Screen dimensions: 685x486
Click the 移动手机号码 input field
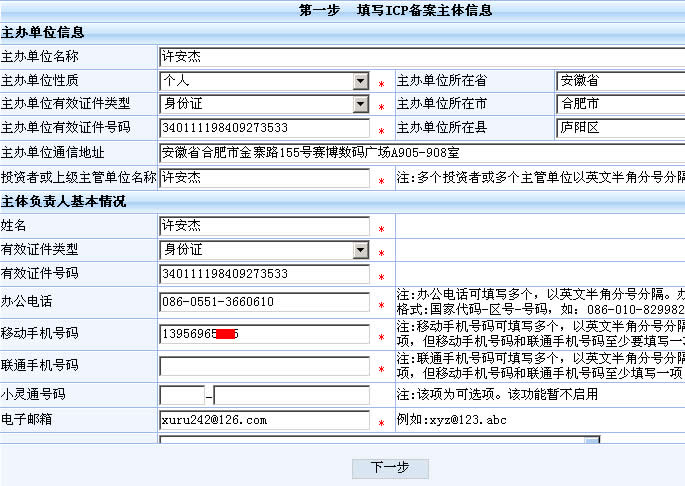264,334
